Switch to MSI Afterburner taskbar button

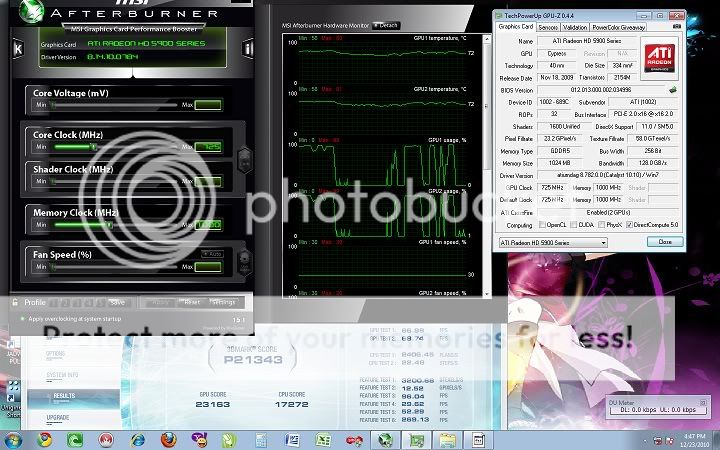[385, 440]
